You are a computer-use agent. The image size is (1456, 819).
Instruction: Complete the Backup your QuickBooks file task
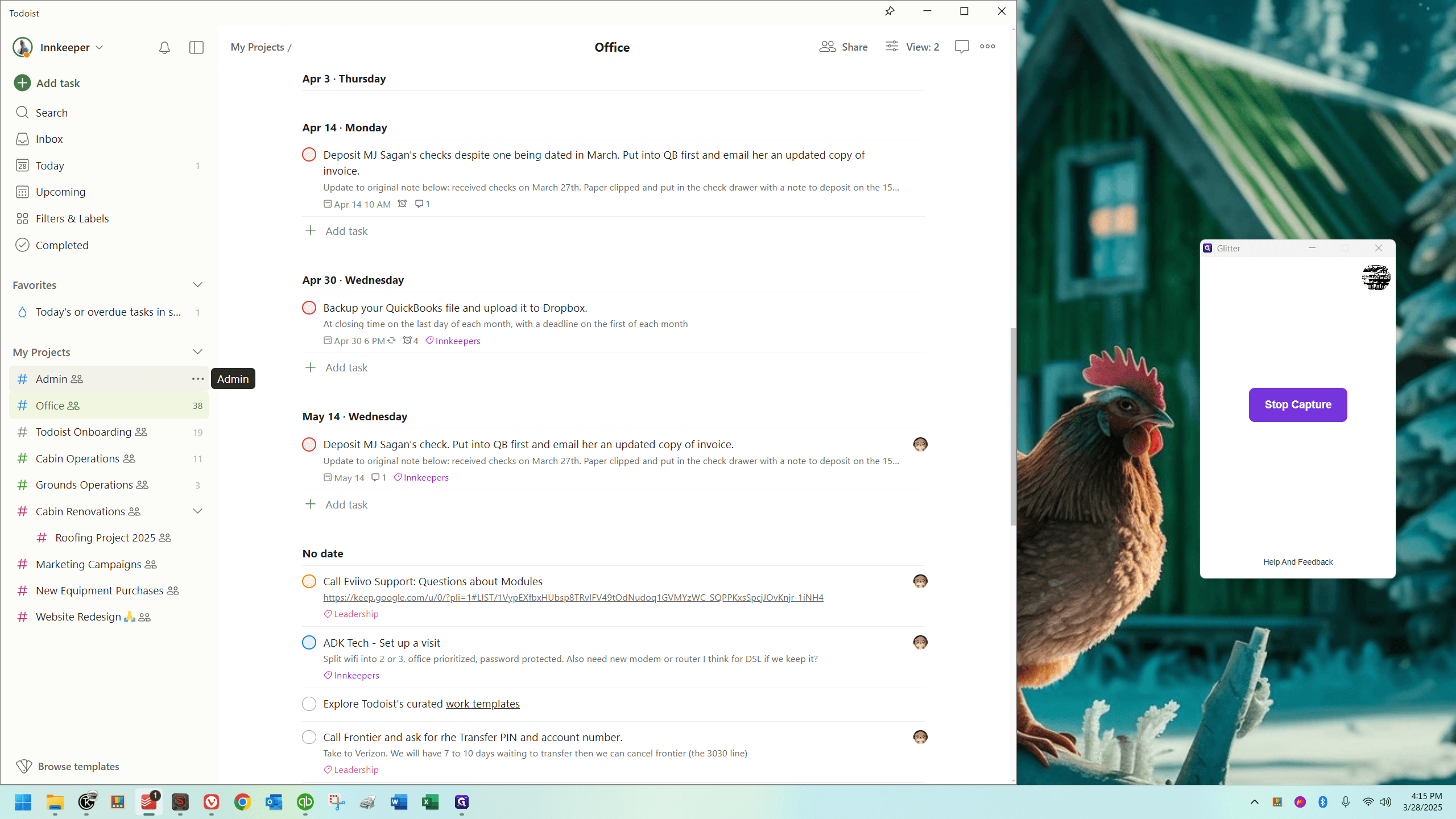coord(309,308)
